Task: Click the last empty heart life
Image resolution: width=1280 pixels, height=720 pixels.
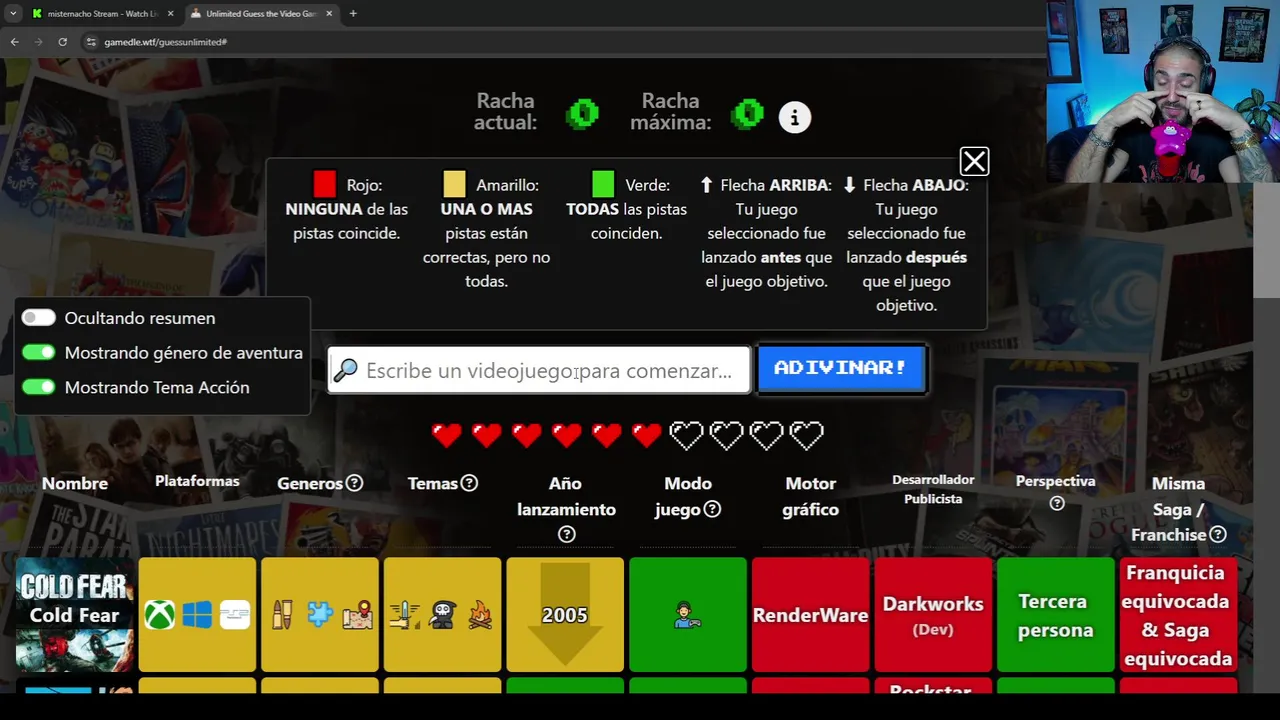Action: tap(807, 435)
